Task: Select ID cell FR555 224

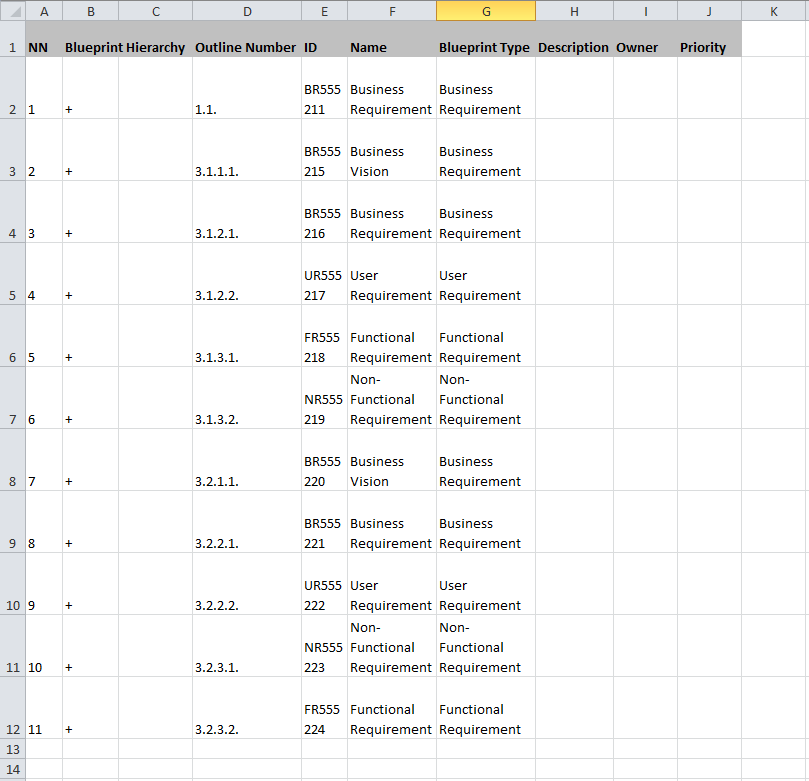Action: 325,708
